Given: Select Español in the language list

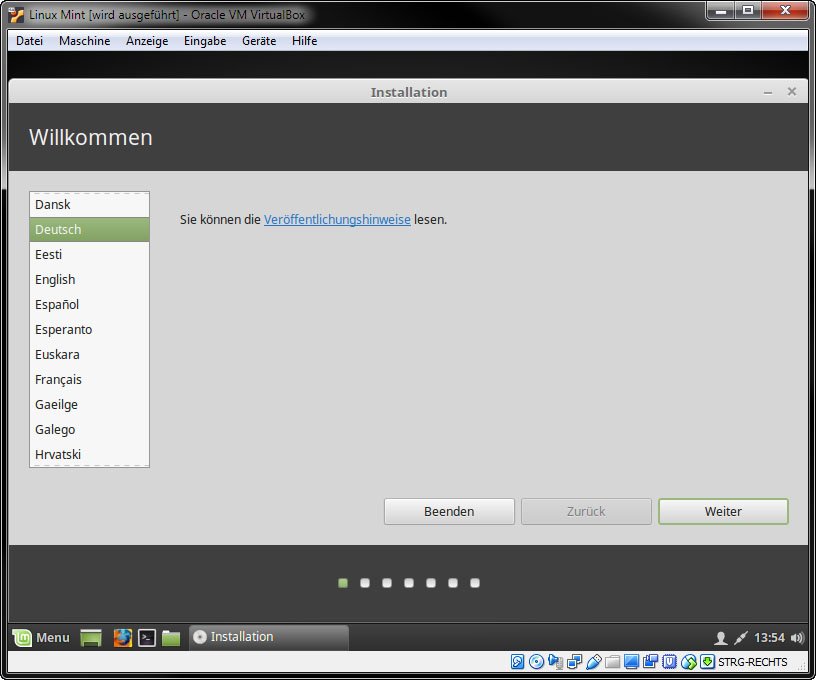Looking at the screenshot, I should coord(90,304).
